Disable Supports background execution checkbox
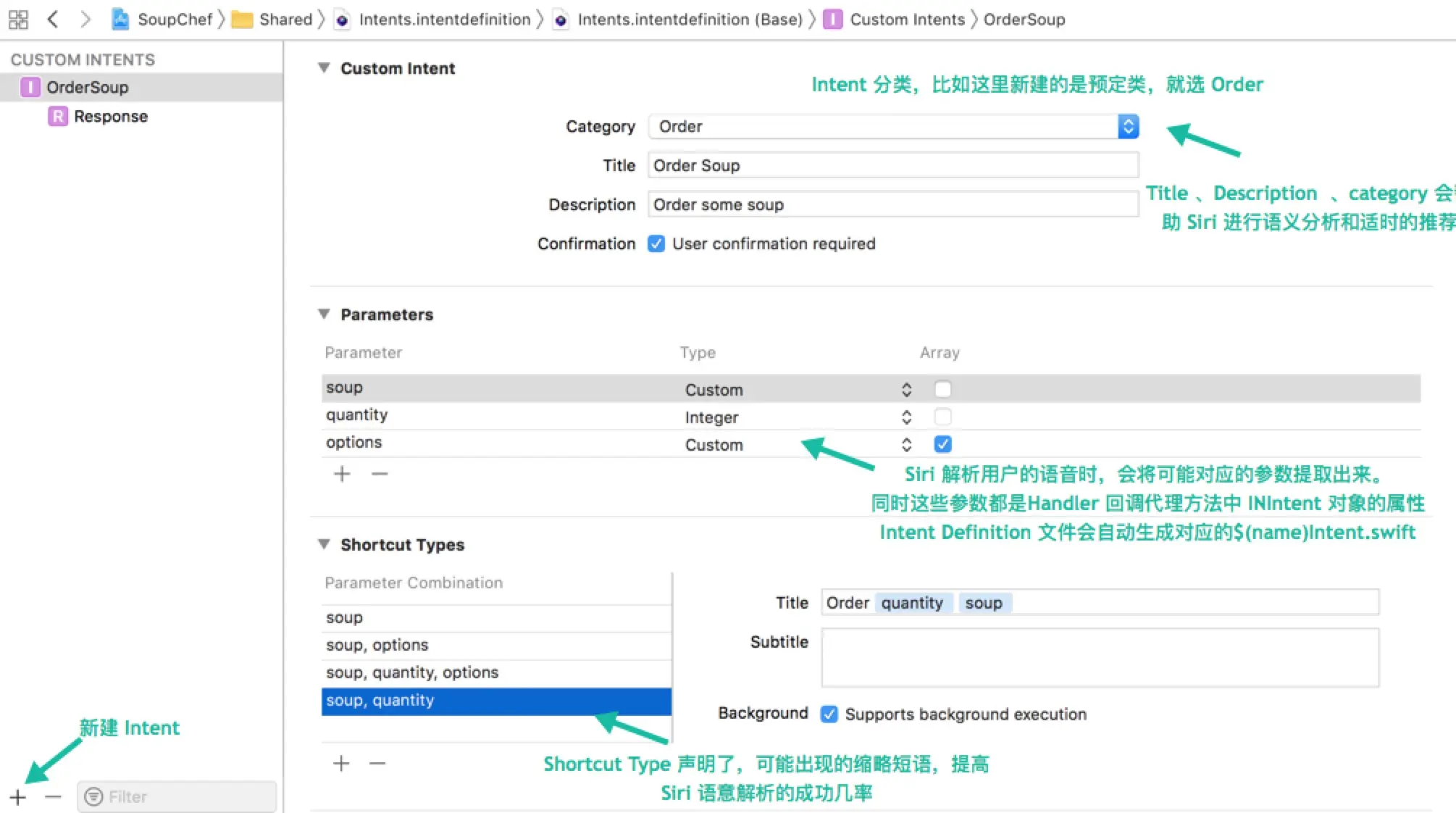 [x=829, y=714]
